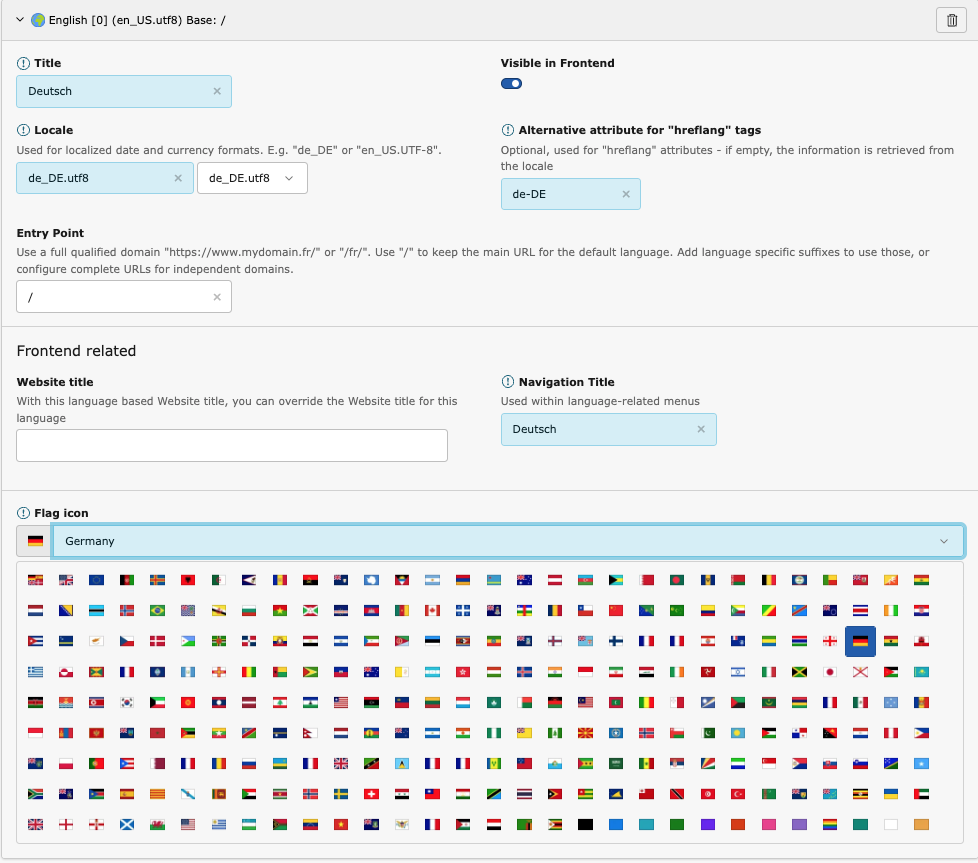Select the Union Jack flag icon
This screenshot has height=863, width=978.
point(35,823)
